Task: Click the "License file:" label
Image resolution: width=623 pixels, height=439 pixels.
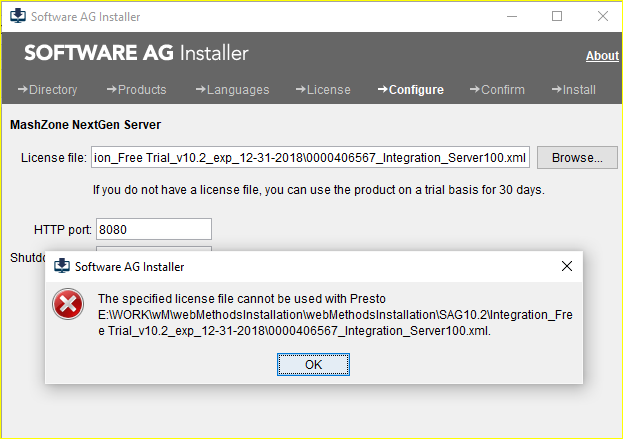Action: pos(54,158)
